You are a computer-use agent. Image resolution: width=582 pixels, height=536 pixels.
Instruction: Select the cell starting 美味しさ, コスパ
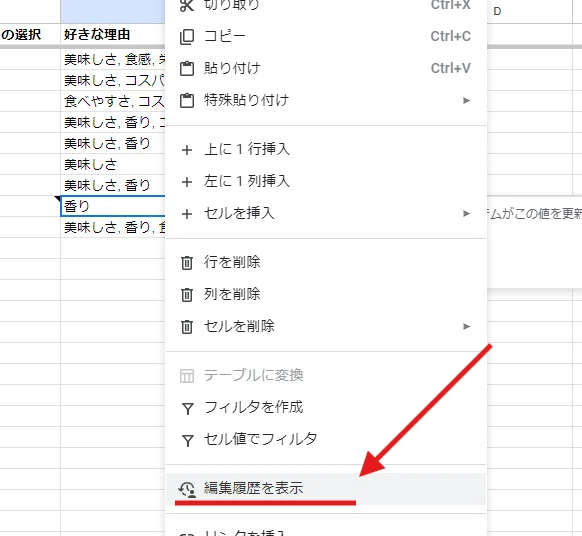[113, 80]
